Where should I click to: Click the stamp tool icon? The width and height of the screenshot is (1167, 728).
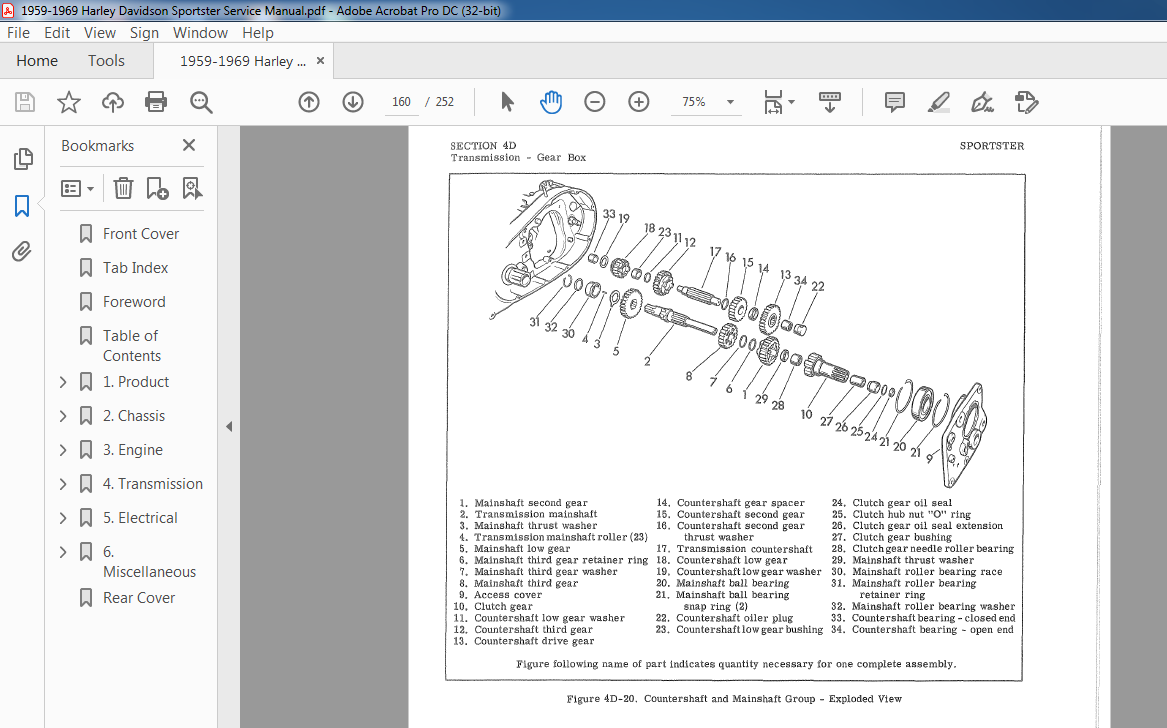[1026, 102]
